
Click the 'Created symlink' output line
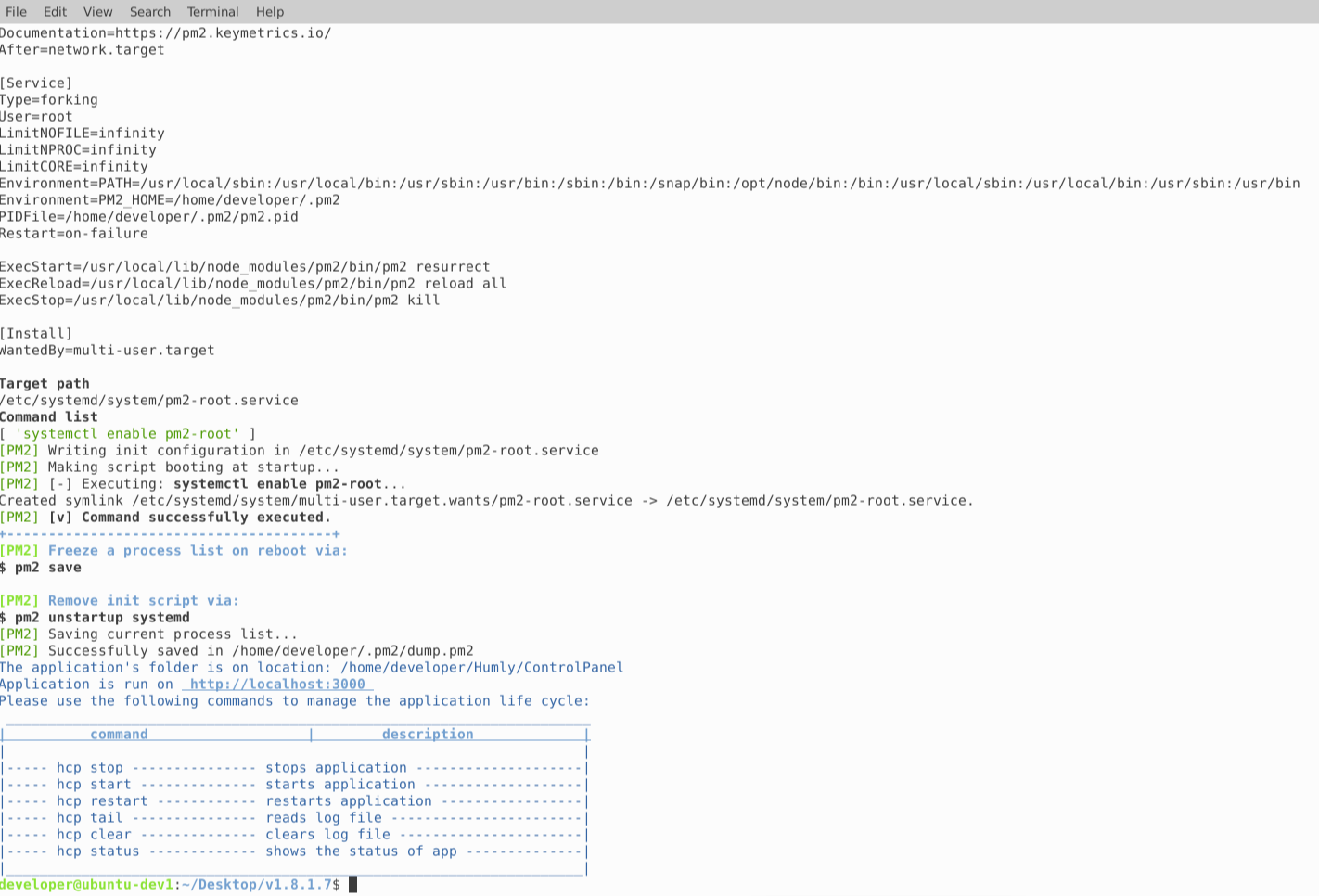pos(487,501)
